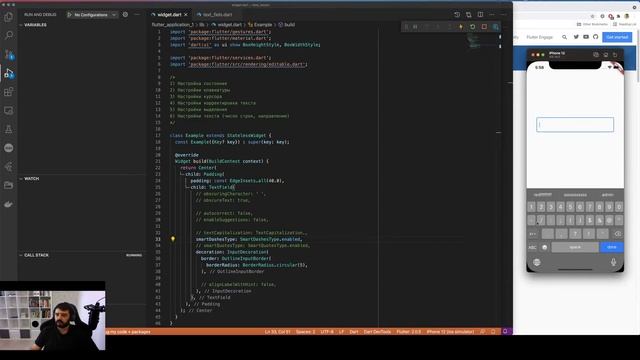Click the GitHub icon on the Flutter site
640x360 pixels.
596,37
